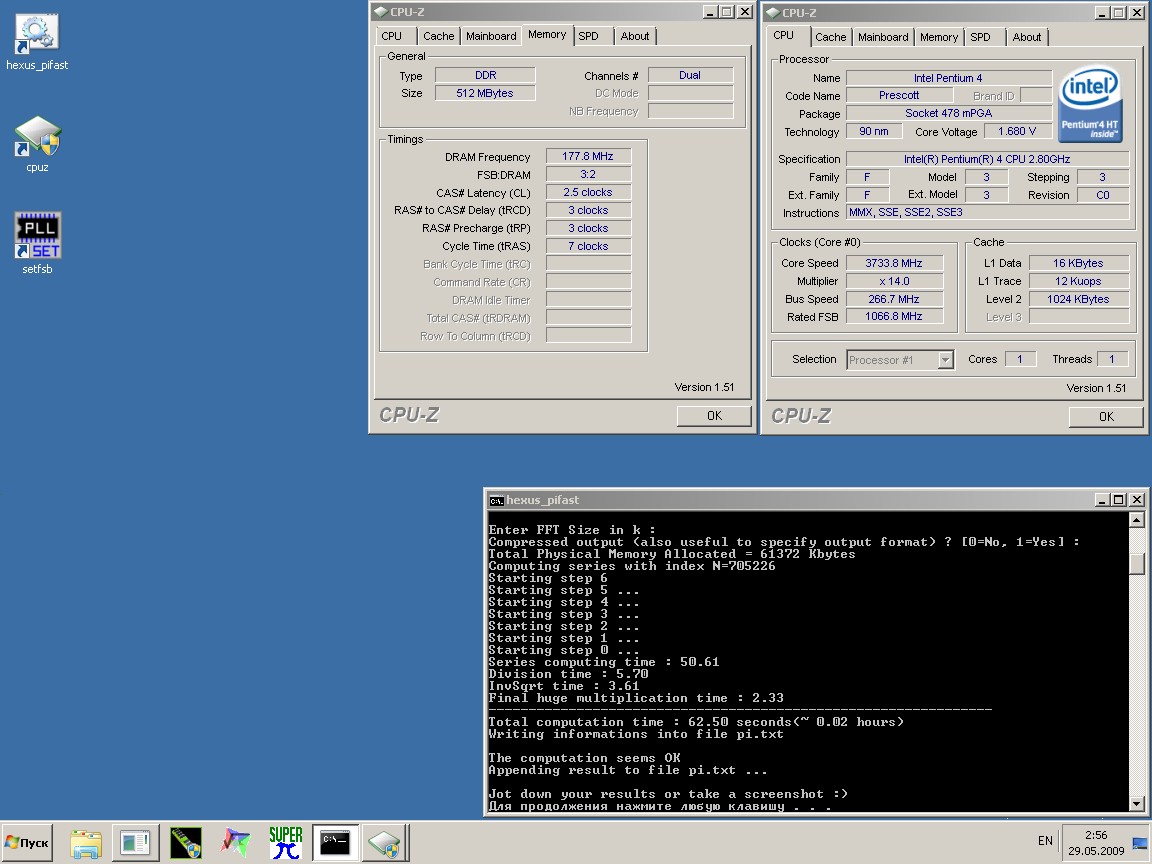Switch to Mainboard tab in Memory CPU-Z window
Viewport: 1152px width, 864px height.
pos(491,36)
